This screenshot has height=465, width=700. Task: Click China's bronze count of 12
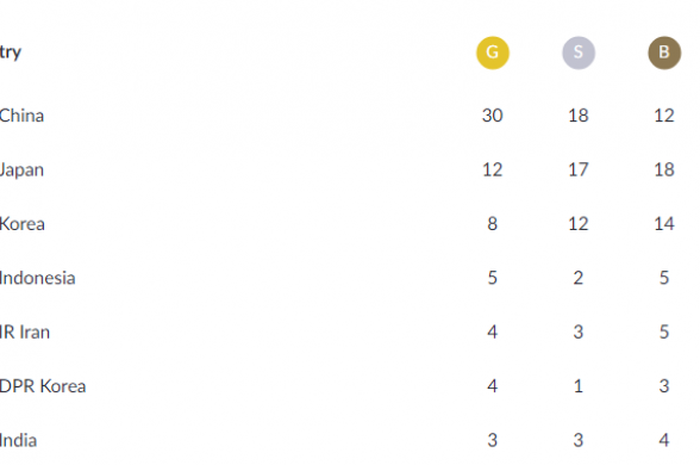(x=664, y=116)
